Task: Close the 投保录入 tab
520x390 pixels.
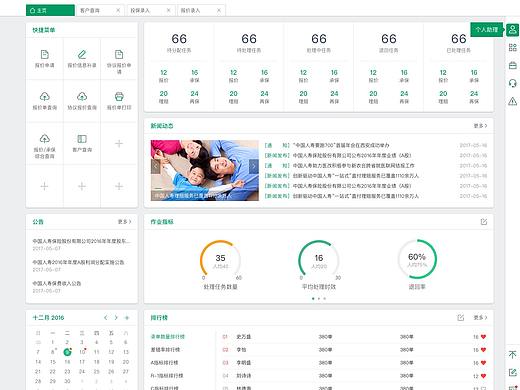Action: pyautogui.click(x=168, y=10)
